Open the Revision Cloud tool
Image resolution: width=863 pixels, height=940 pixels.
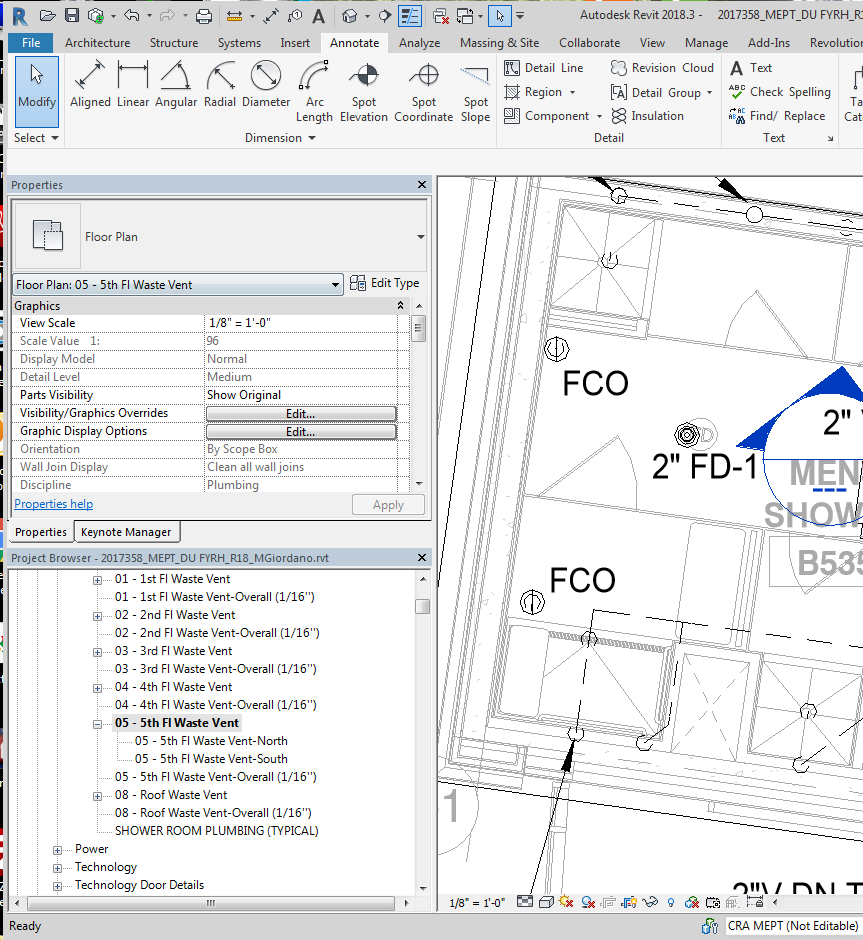tap(662, 68)
